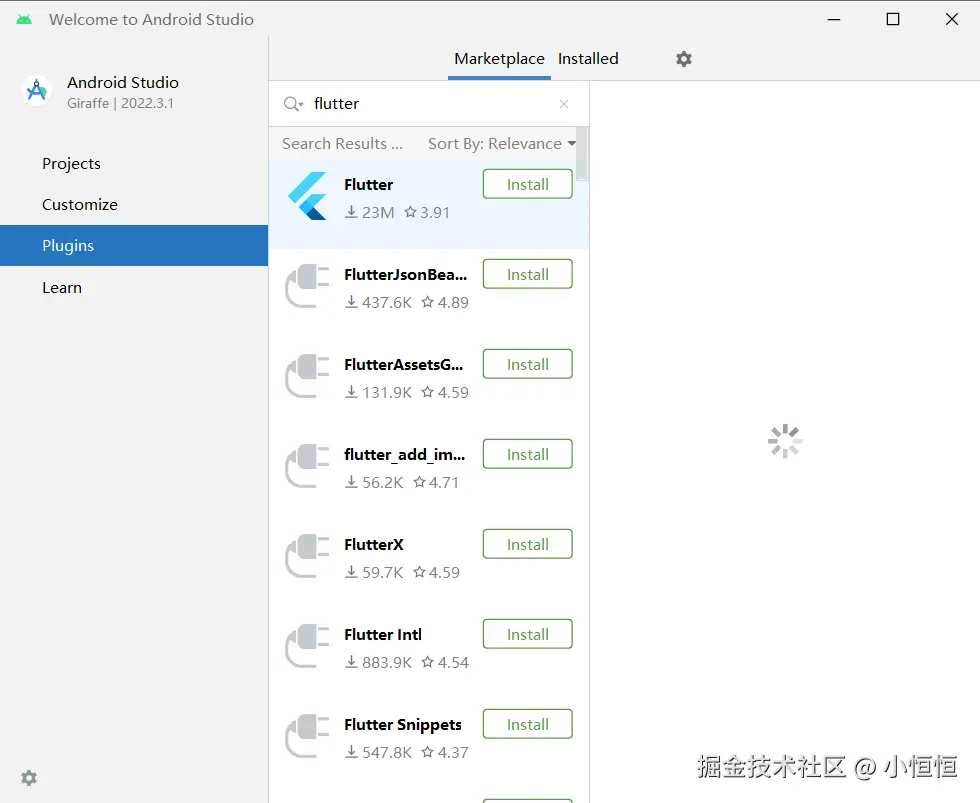Click the Android Studio logo icon
Image resolution: width=980 pixels, height=803 pixels.
coord(37,91)
